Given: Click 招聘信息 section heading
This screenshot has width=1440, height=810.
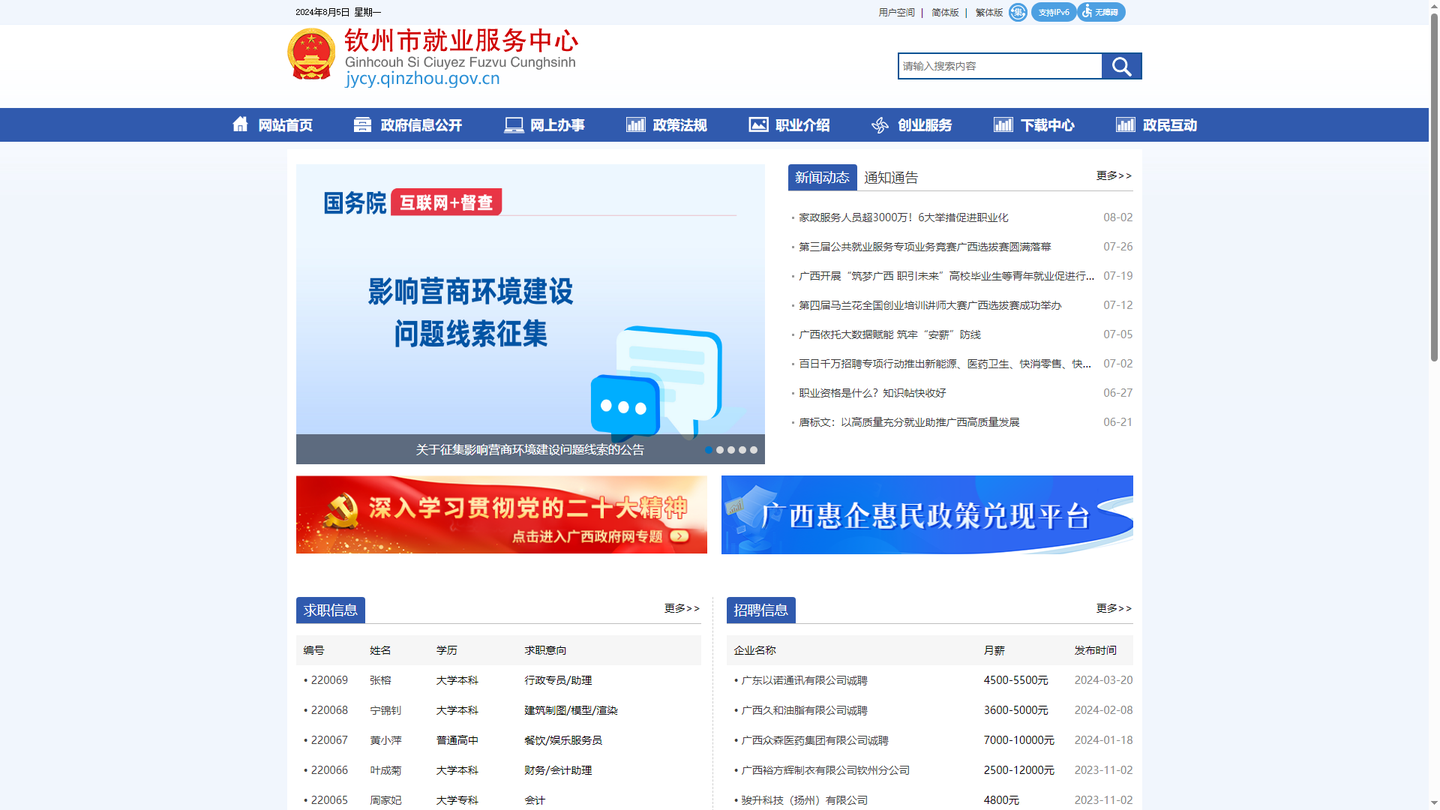Looking at the screenshot, I should point(761,610).
